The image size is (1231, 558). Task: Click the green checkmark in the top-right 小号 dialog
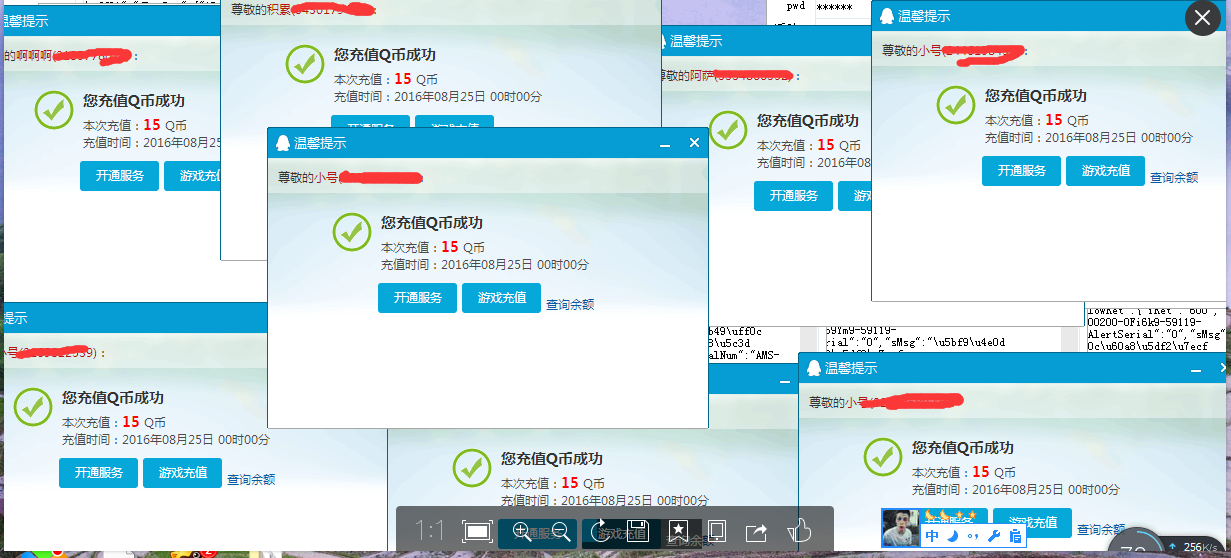point(956,104)
